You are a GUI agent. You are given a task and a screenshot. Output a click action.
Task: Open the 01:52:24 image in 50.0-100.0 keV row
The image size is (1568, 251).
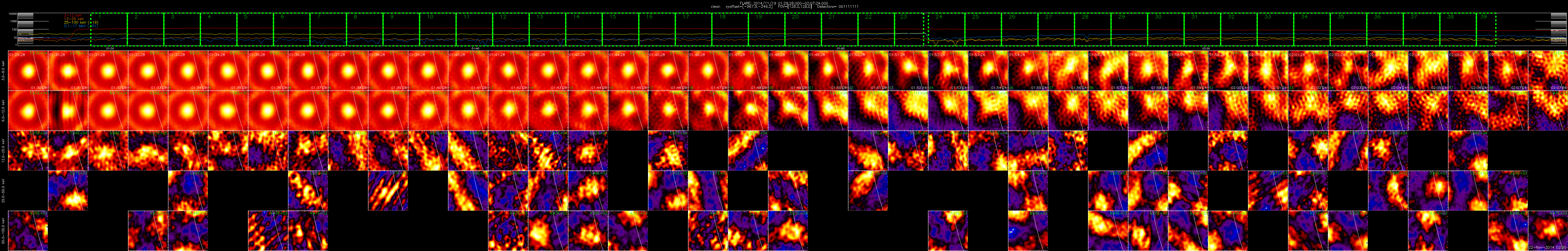948,231
